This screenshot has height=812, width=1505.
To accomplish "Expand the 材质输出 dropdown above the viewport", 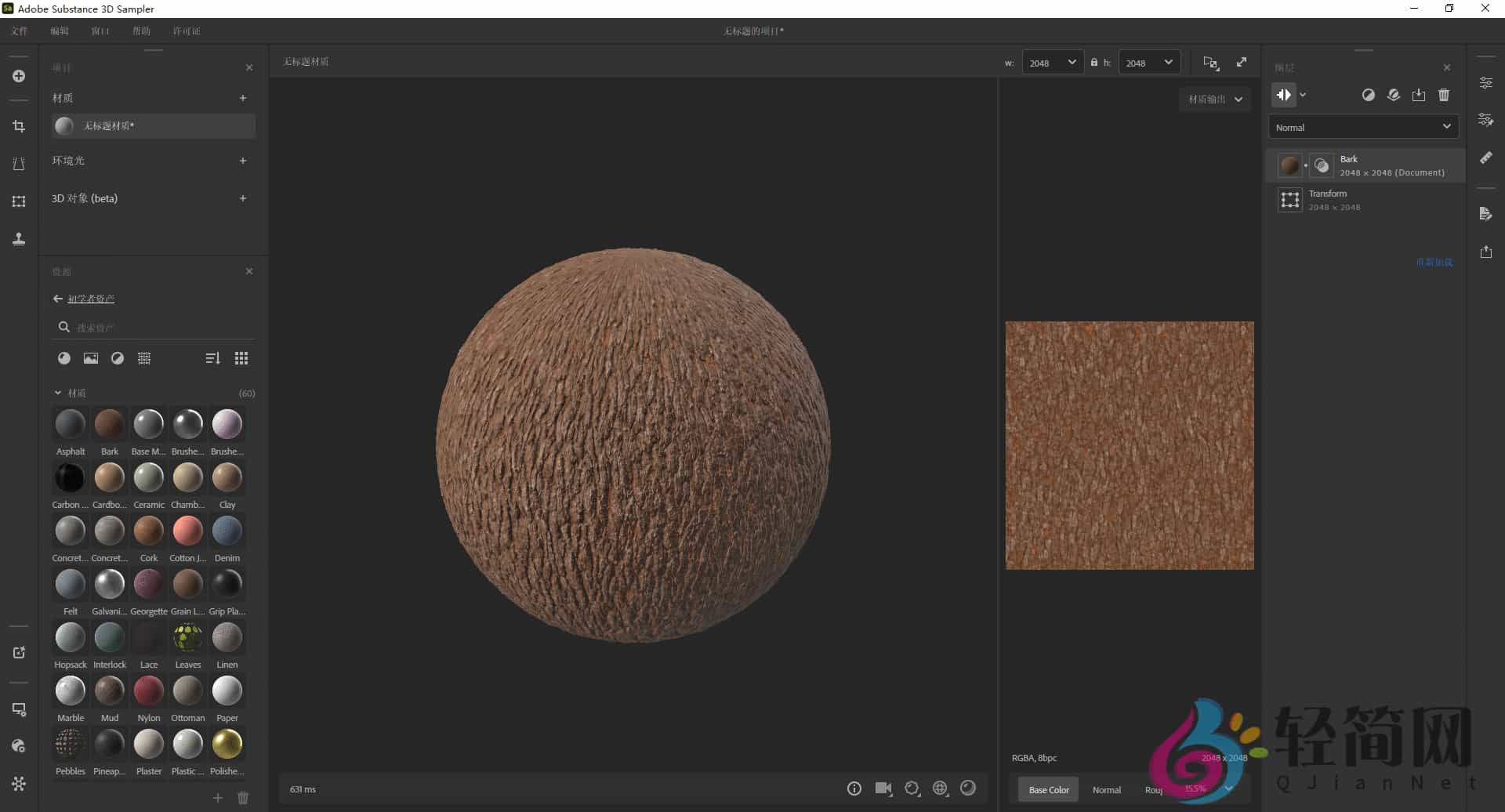I will pos(1214,99).
